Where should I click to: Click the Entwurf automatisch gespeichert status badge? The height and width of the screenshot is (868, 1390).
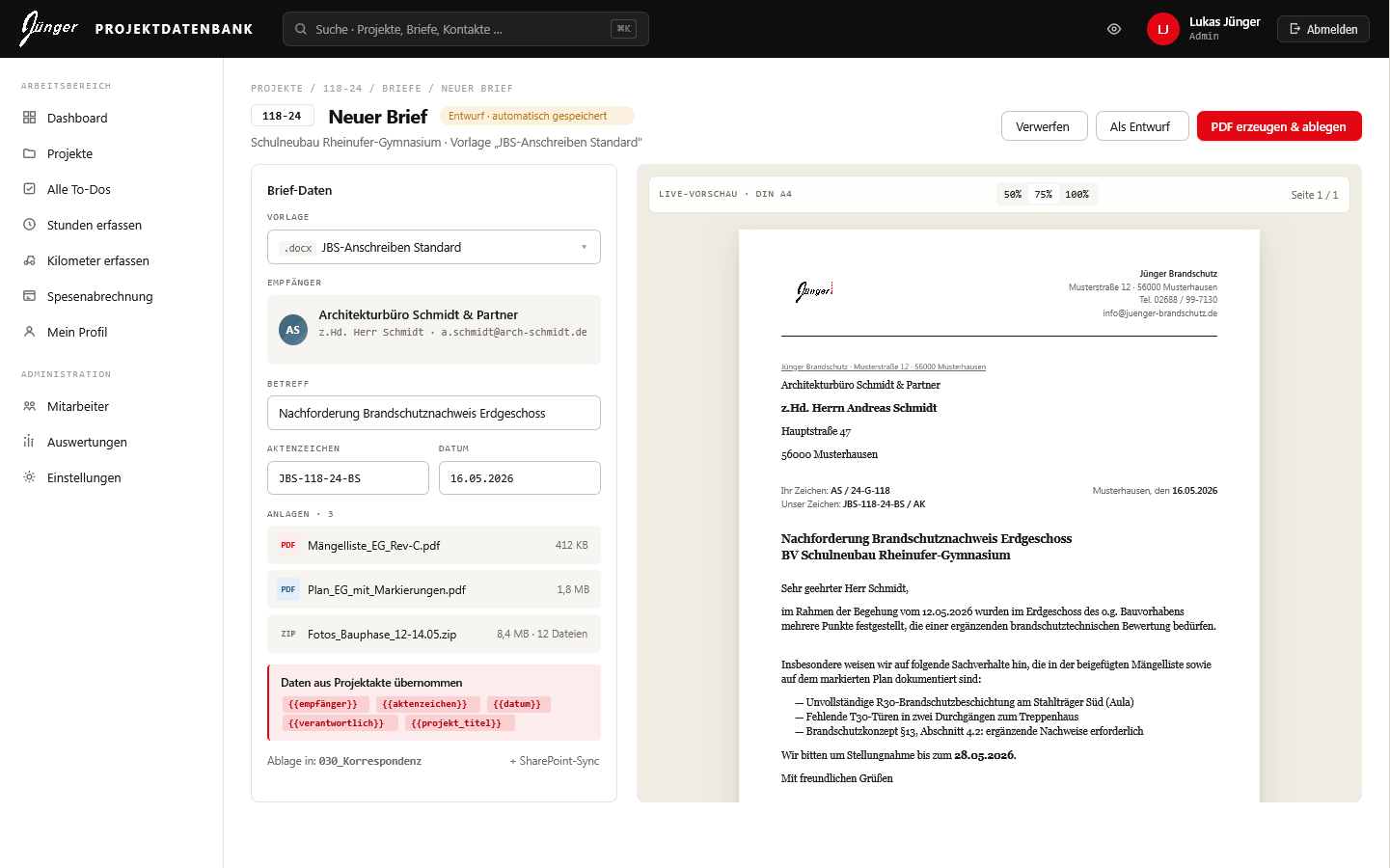tap(537, 116)
